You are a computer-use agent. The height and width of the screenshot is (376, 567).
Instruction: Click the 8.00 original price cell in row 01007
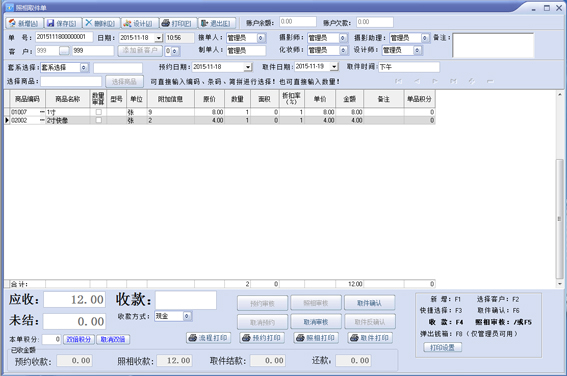tap(209, 112)
